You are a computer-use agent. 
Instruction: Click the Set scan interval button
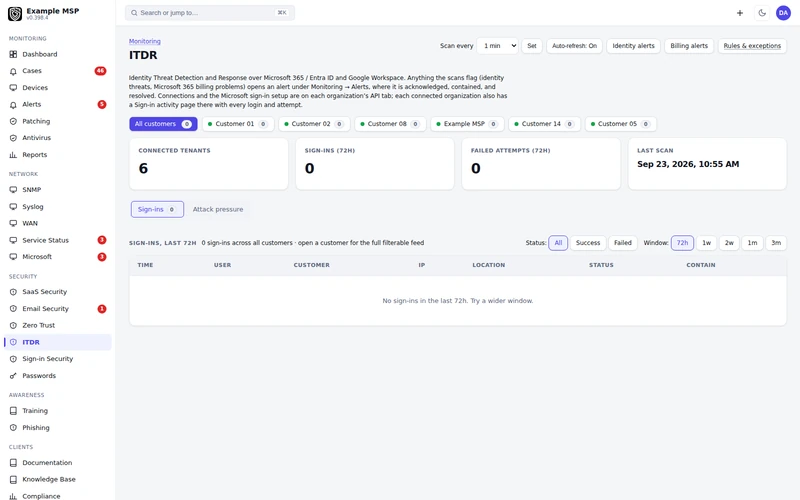pos(532,46)
